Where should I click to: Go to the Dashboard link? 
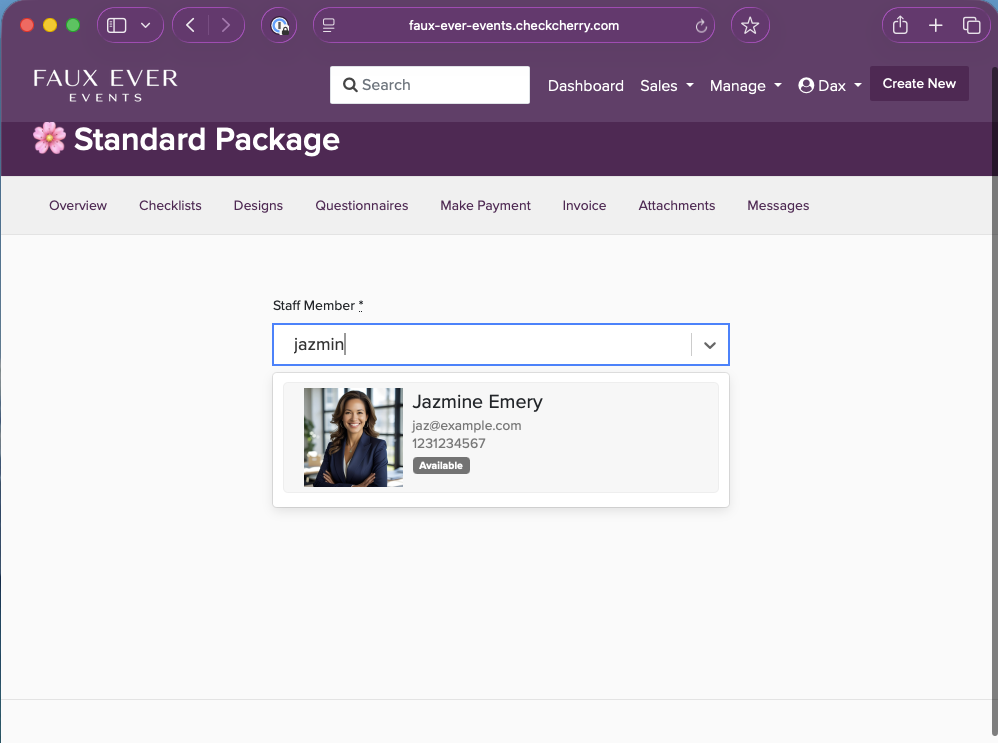(586, 86)
